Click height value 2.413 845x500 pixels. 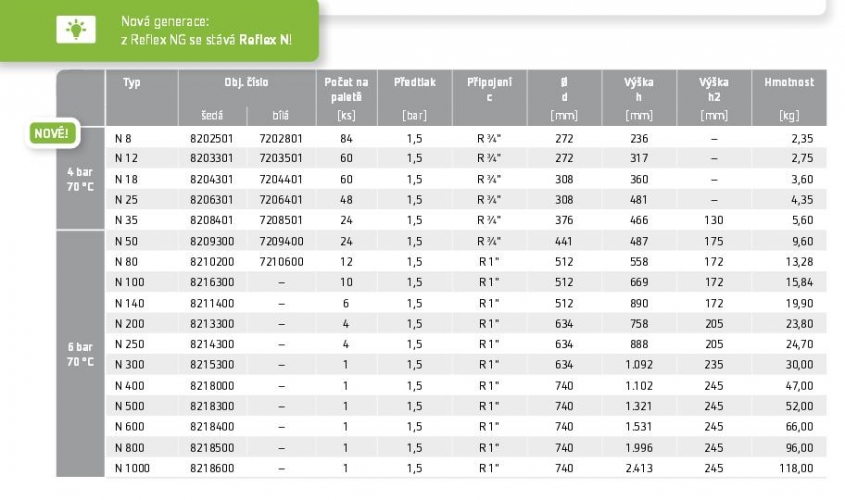[639, 468]
